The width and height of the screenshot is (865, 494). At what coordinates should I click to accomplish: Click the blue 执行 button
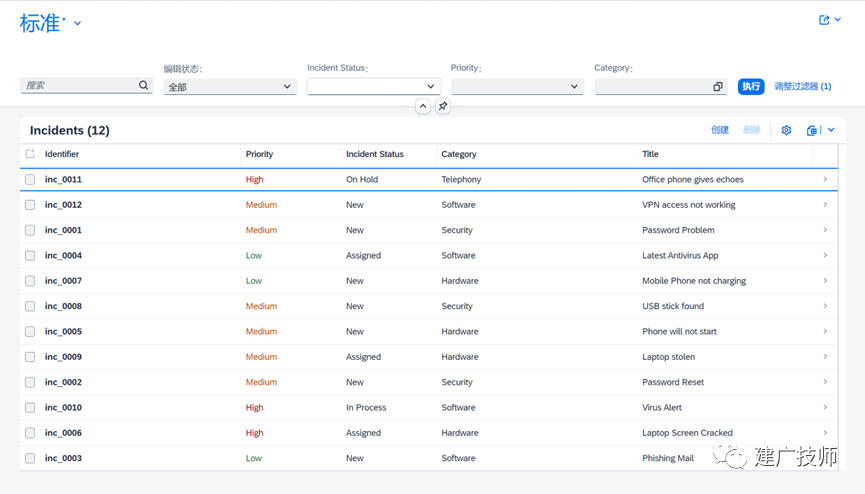[751, 86]
